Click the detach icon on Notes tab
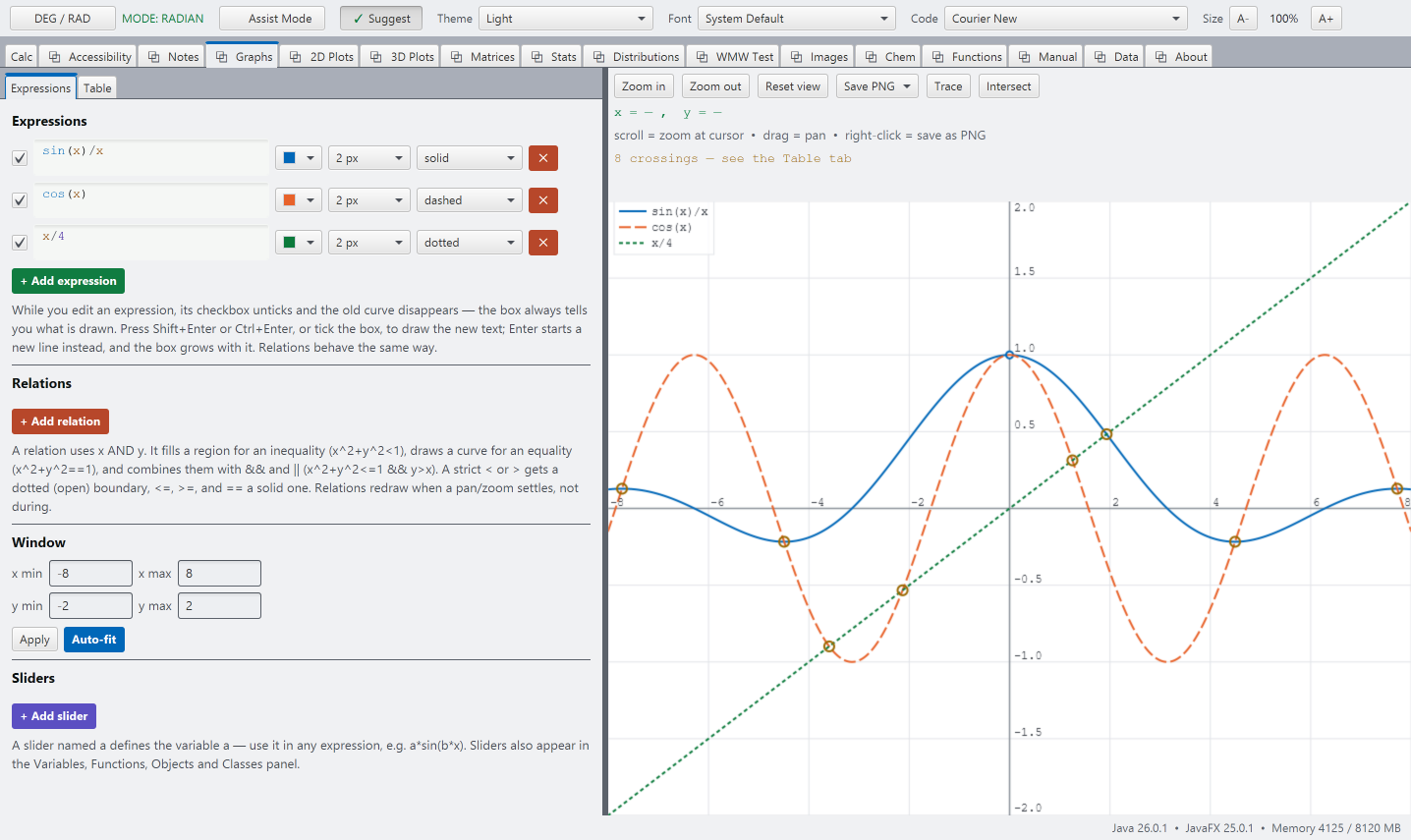Screen dimensions: 1411x840 154,57
